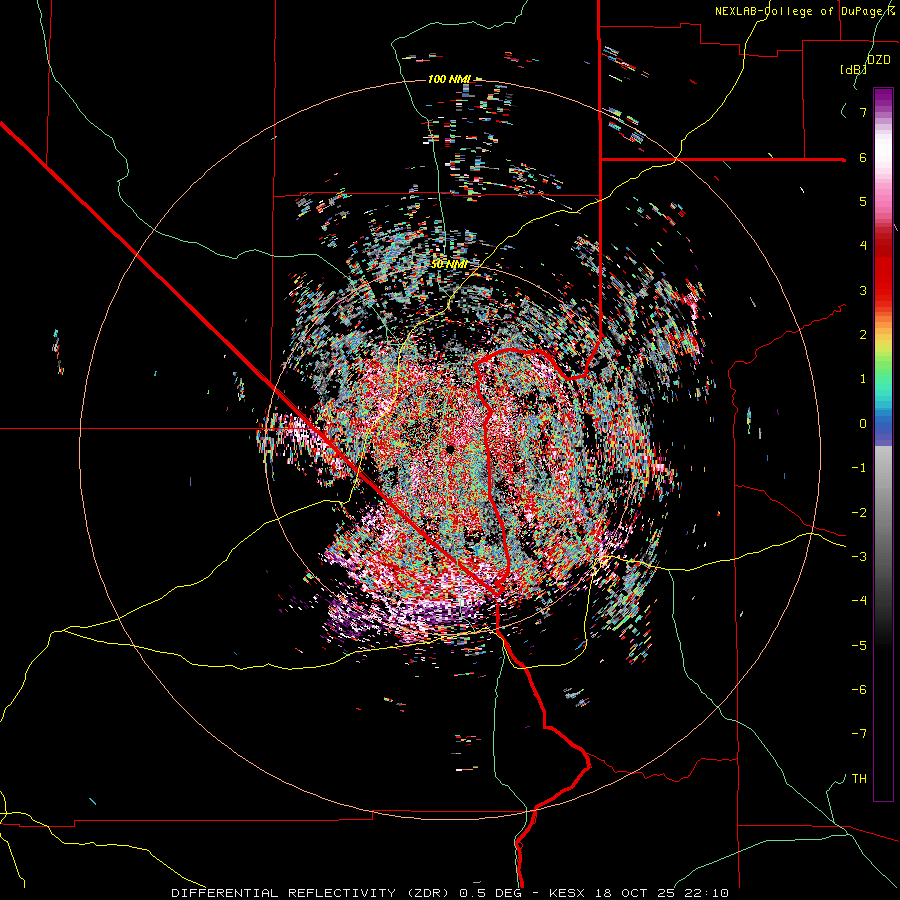The height and width of the screenshot is (900, 900).
Task: Click the 1 value on the color scale
Action: (x=863, y=379)
